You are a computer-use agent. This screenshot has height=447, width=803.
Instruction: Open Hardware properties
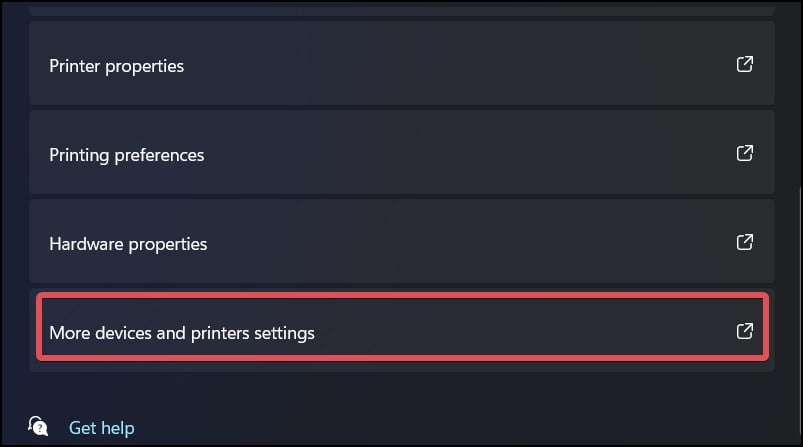coord(402,241)
